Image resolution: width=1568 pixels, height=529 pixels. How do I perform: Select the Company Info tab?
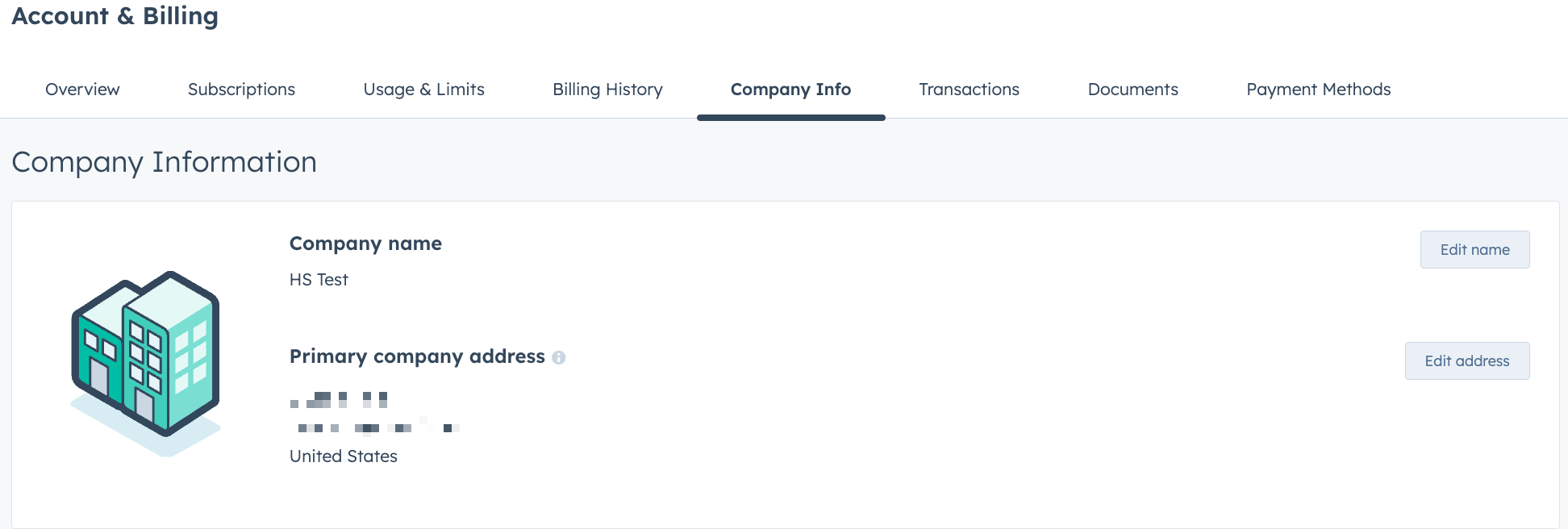pos(790,90)
